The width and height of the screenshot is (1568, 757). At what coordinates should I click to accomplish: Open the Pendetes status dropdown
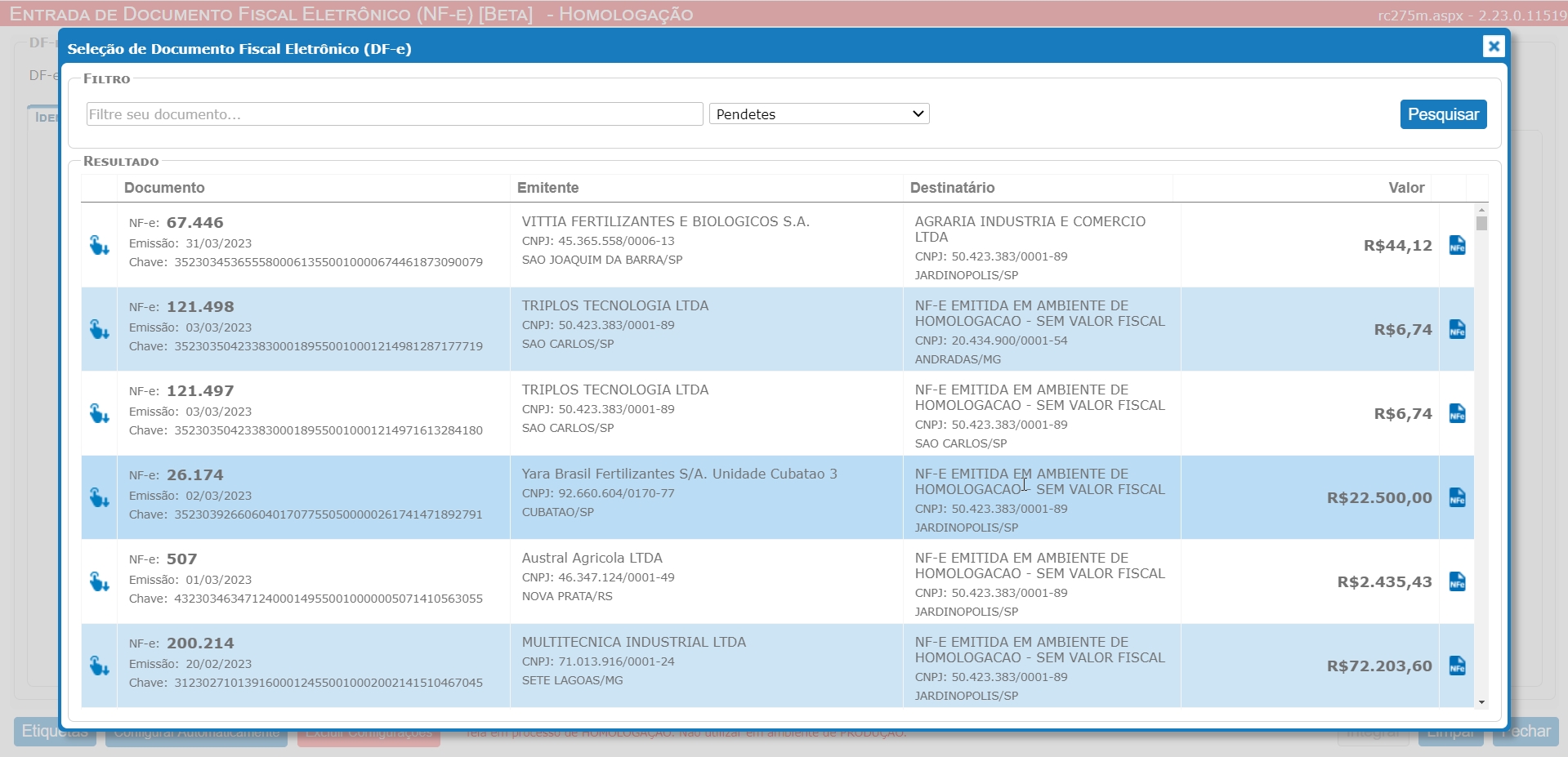820,114
